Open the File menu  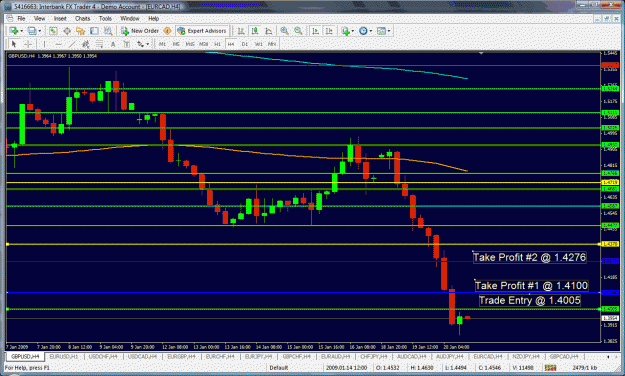click(21, 18)
